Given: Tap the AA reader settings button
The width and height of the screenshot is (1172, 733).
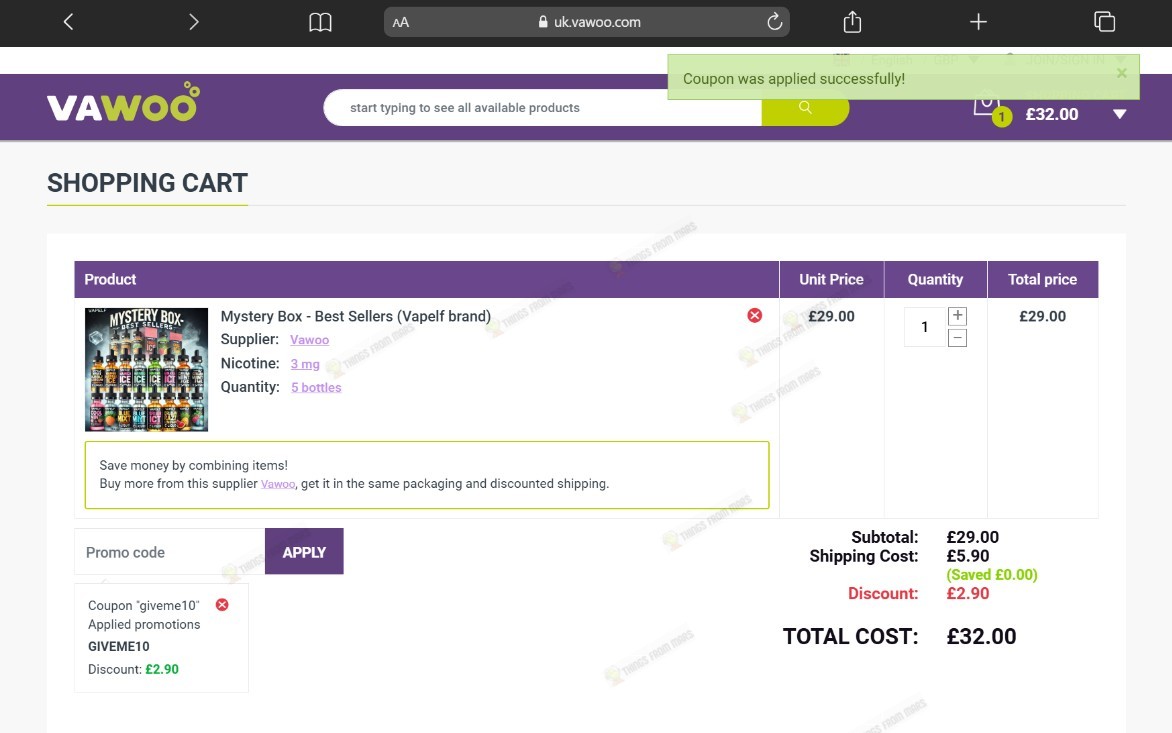Looking at the screenshot, I should 401,22.
